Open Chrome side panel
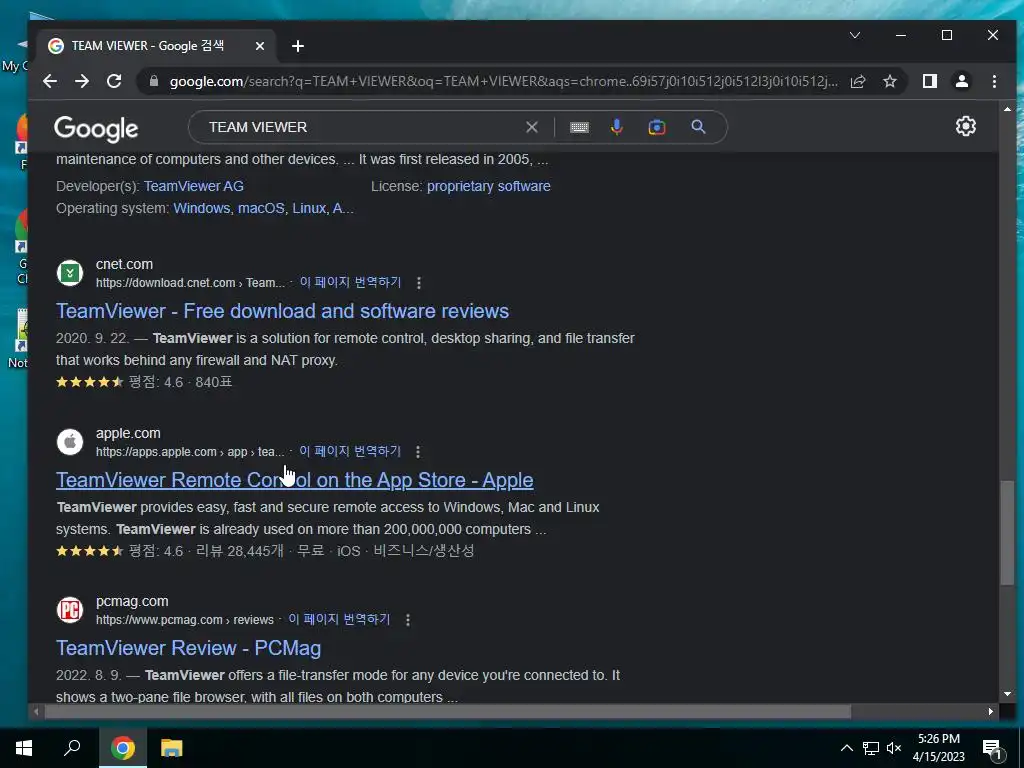Screen dimensions: 1024x768 tap(929, 81)
